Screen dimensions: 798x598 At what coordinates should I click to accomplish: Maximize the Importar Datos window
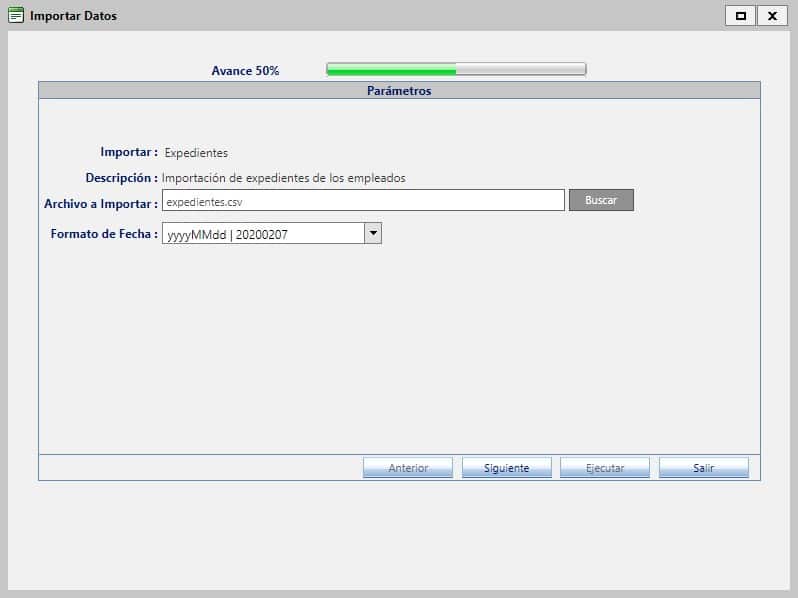[740, 16]
